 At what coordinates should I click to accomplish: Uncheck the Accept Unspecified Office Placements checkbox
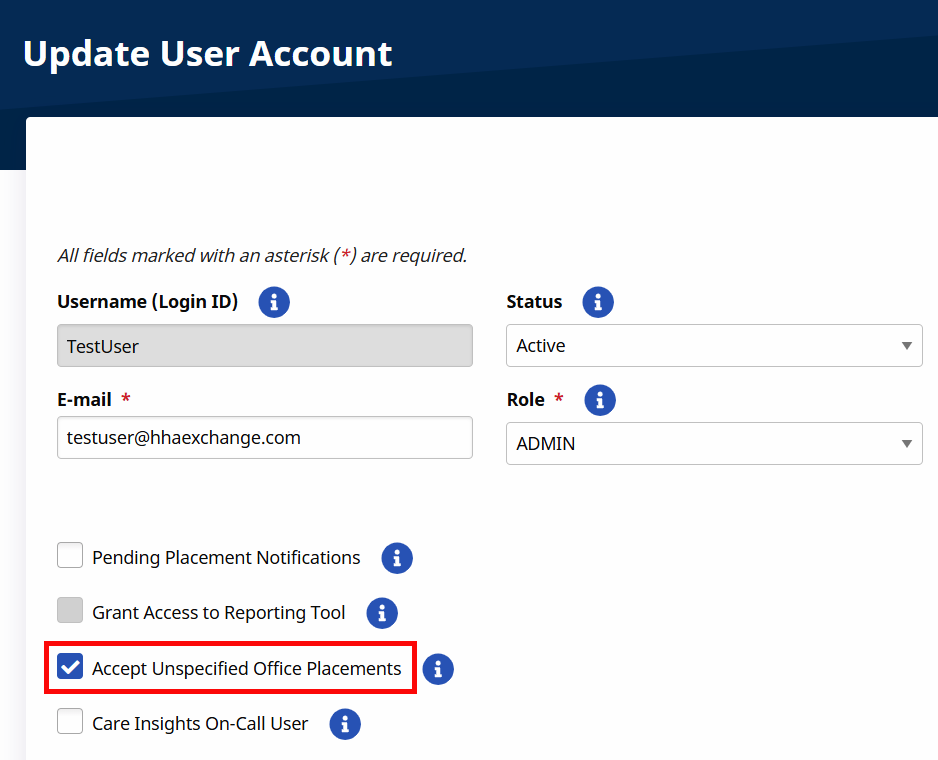70,667
